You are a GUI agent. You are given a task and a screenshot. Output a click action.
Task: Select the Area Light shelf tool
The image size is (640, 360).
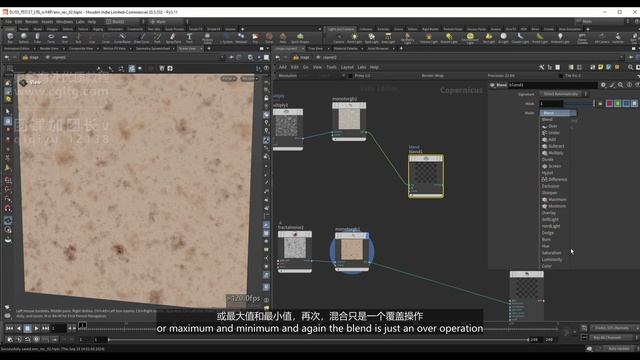click(x=388, y=38)
